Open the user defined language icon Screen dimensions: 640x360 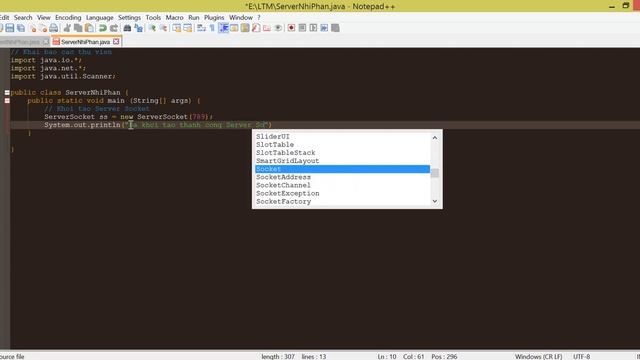coord(234,28)
